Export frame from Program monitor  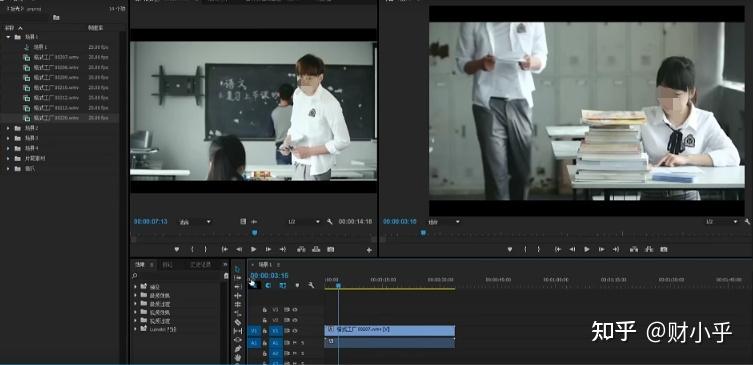(x=664, y=249)
